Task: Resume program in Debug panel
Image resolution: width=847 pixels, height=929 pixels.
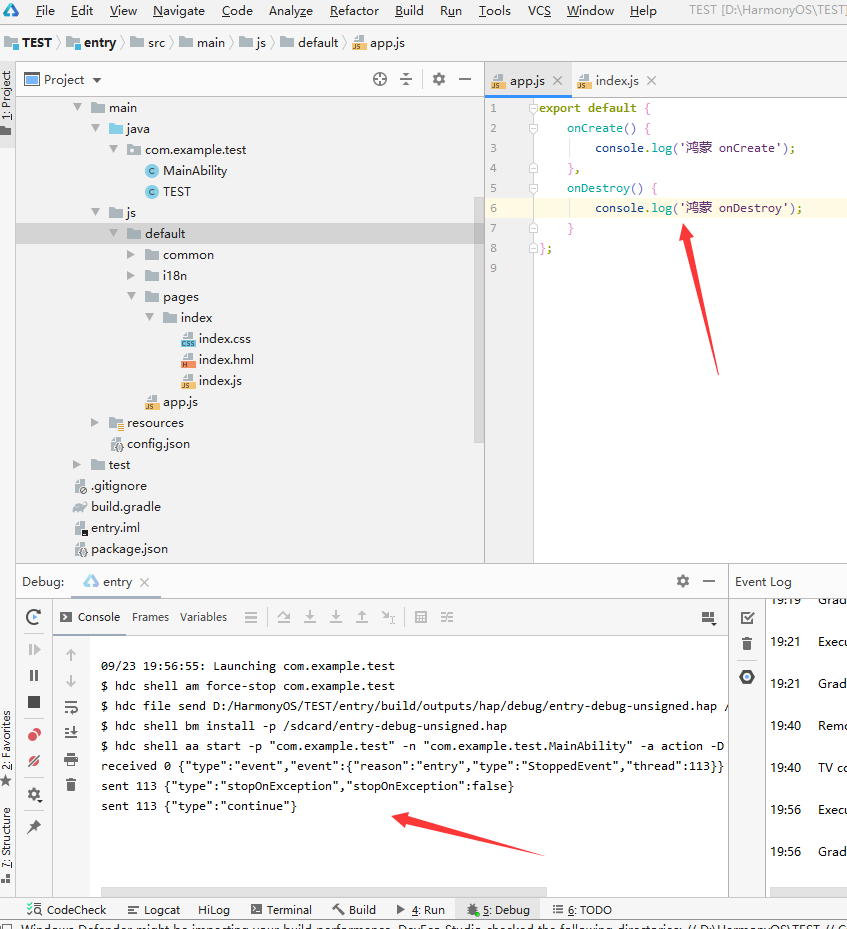Action: pyautogui.click(x=34, y=649)
